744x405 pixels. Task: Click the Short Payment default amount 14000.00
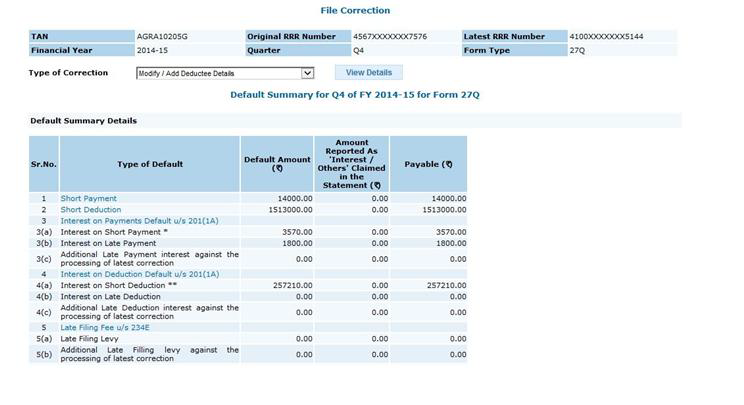pos(295,198)
